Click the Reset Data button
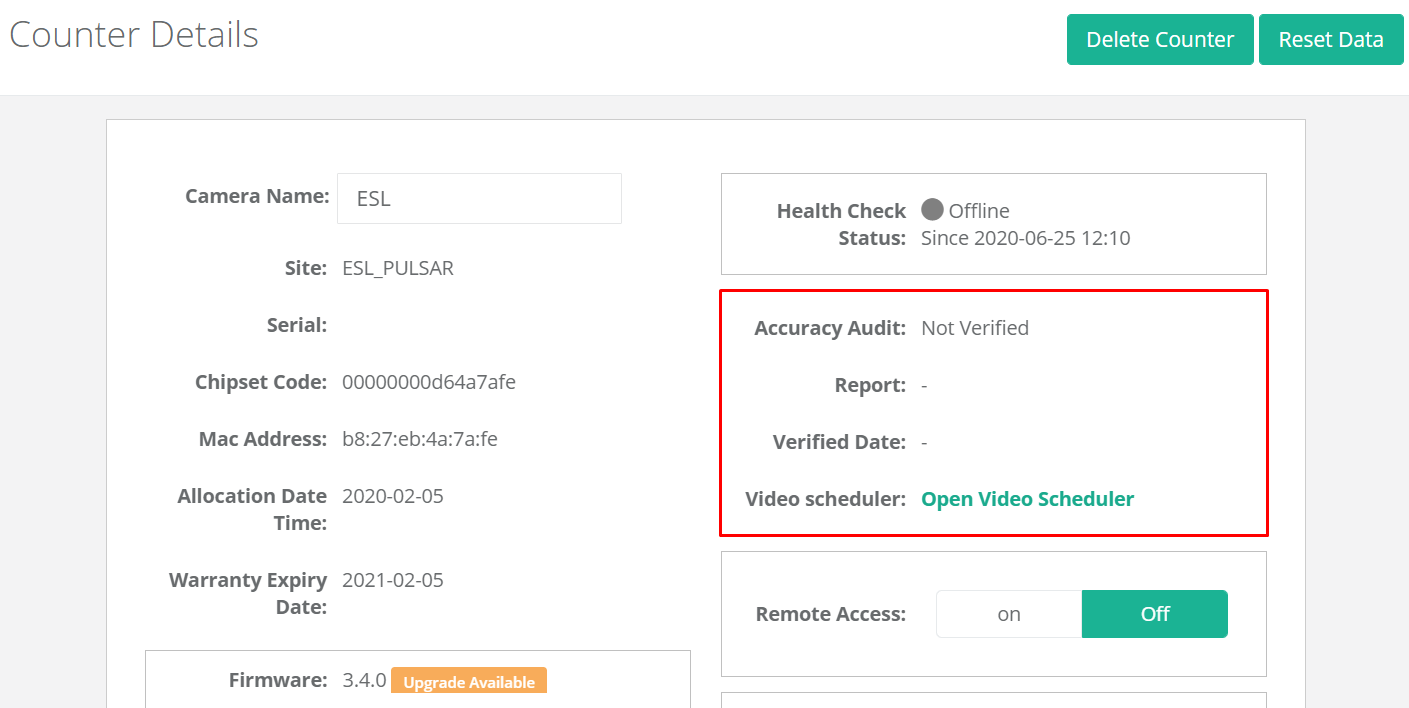The height and width of the screenshot is (708, 1409). (1331, 39)
